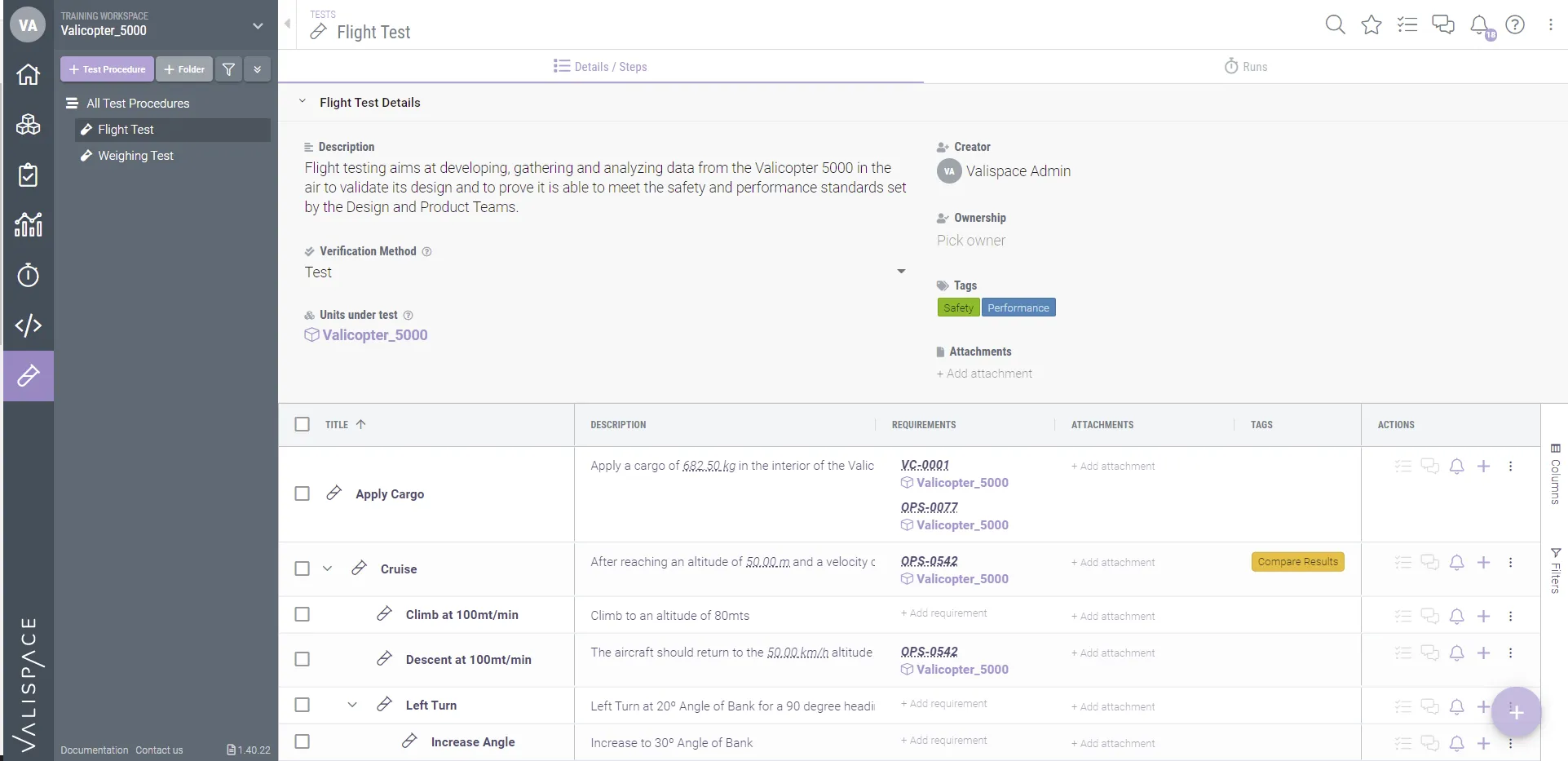Click the green Safety tag
The image size is (1568, 761).
click(958, 307)
